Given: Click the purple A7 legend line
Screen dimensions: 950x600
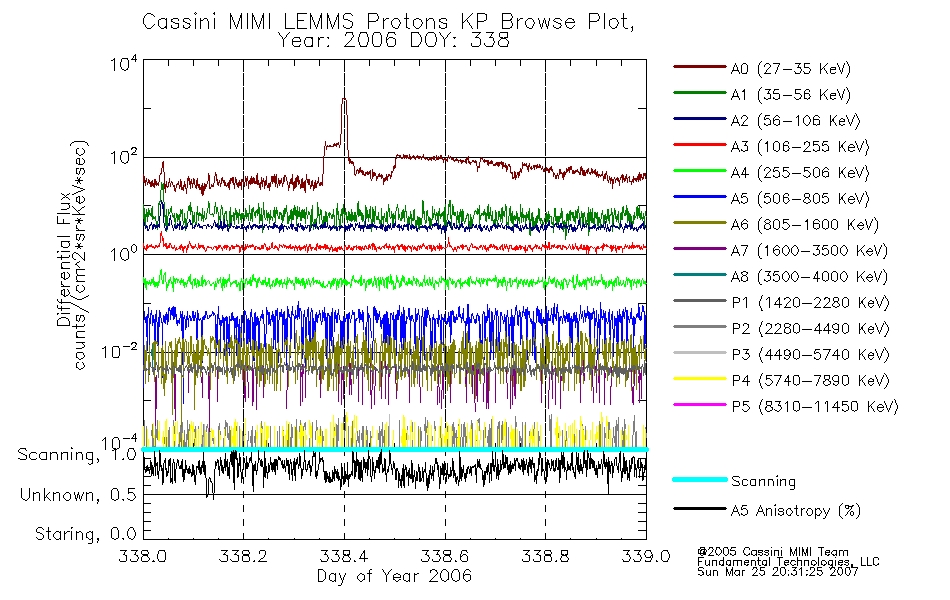Looking at the screenshot, I should [700, 248].
